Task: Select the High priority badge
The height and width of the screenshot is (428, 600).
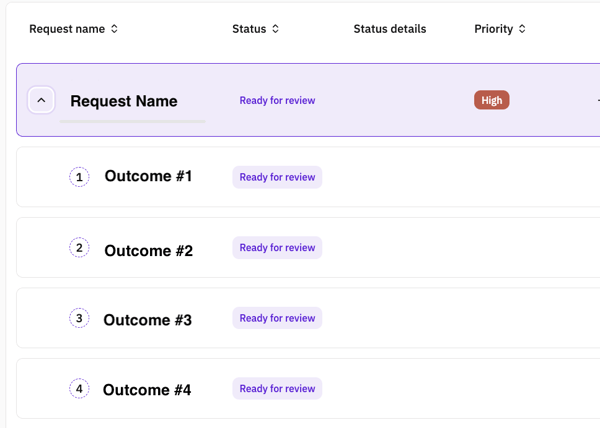Action: point(492,100)
